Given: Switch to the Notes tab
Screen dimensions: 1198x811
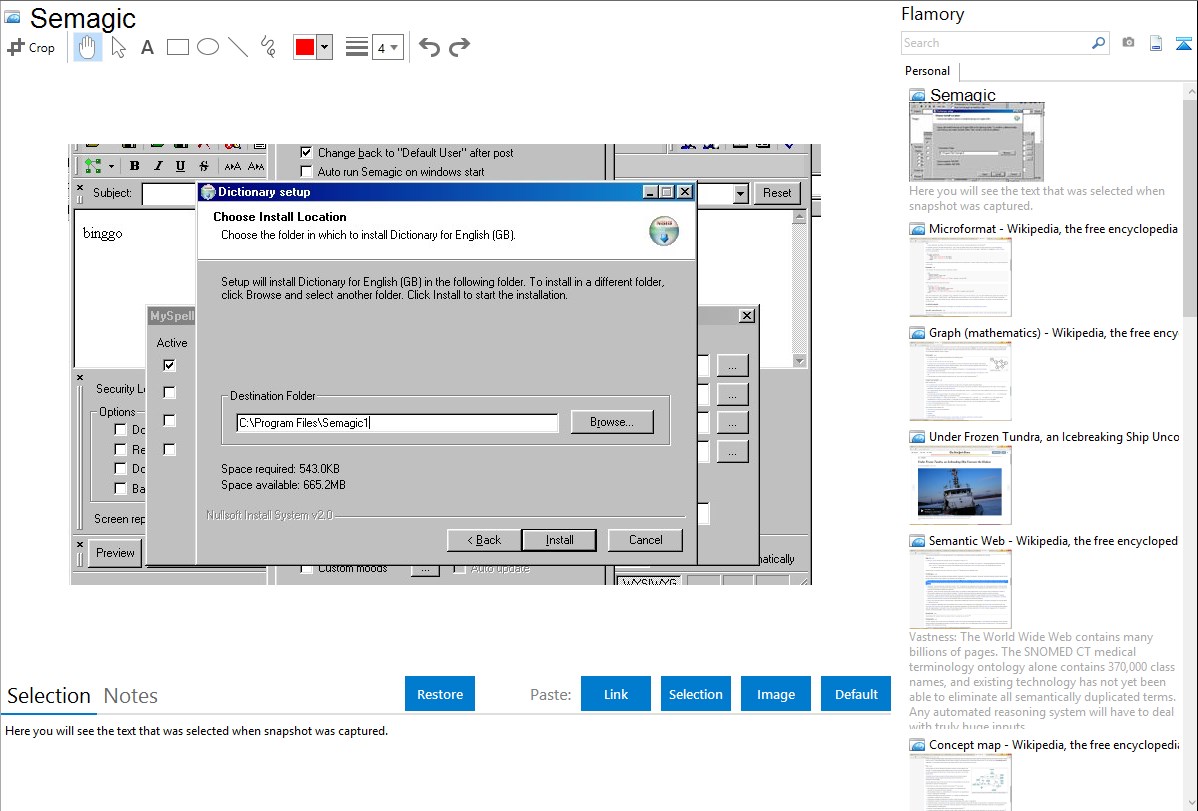Looking at the screenshot, I should (x=131, y=696).
